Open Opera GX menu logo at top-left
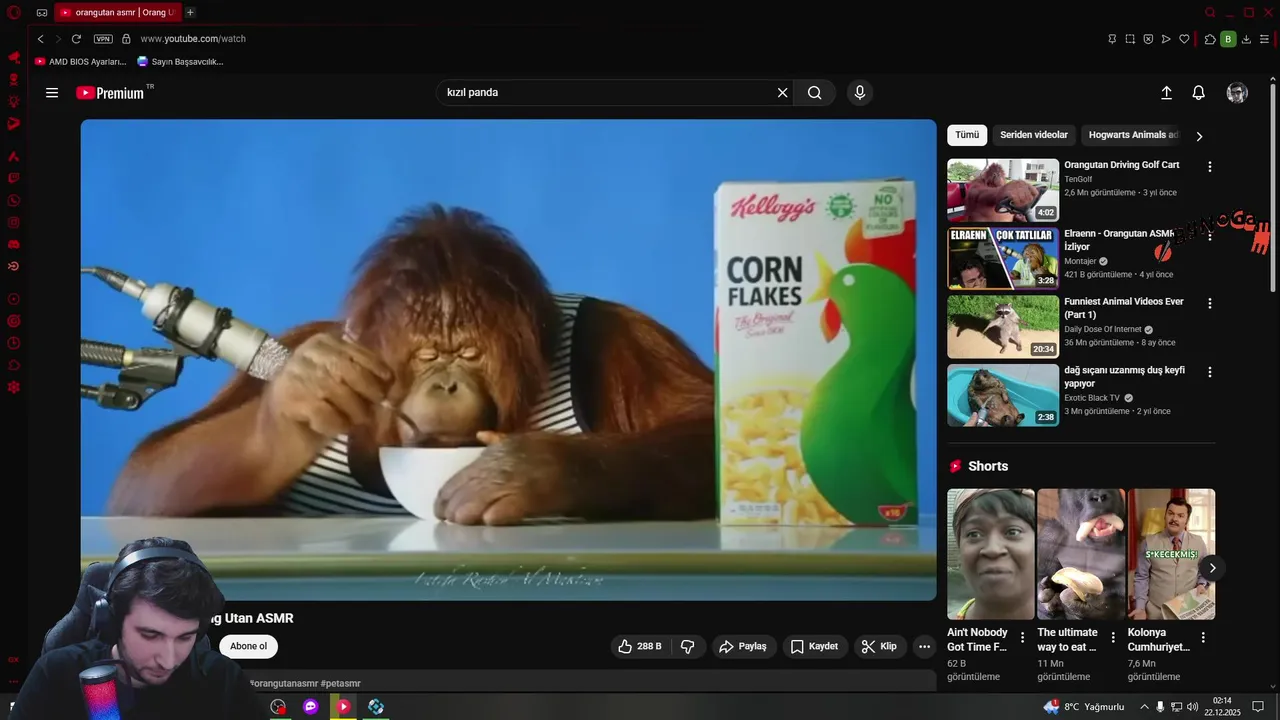The image size is (1280, 720). pyautogui.click(x=14, y=13)
